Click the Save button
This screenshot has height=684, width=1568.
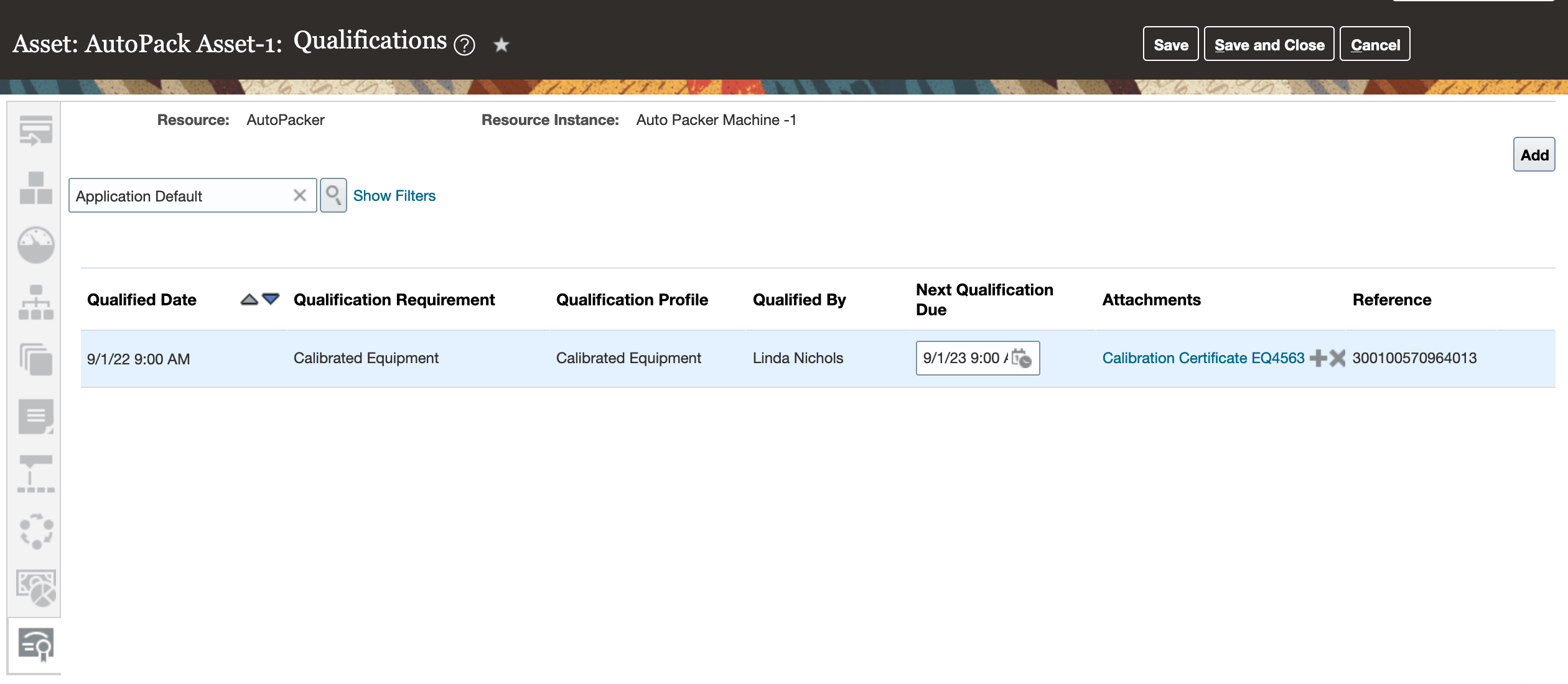pyautogui.click(x=1170, y=45)
